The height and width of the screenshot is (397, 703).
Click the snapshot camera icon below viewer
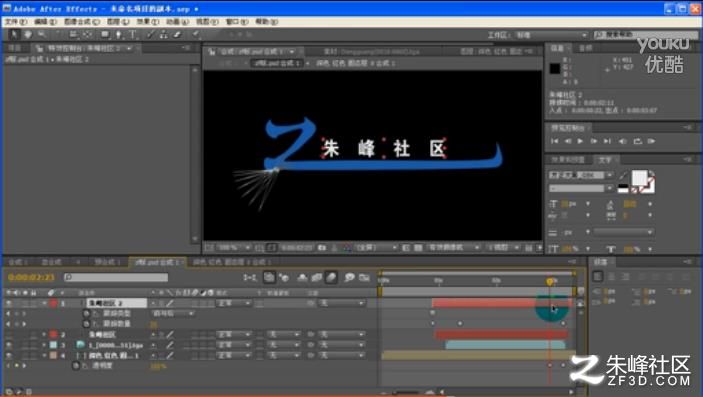pyautogui.click(x=322, y=248)
